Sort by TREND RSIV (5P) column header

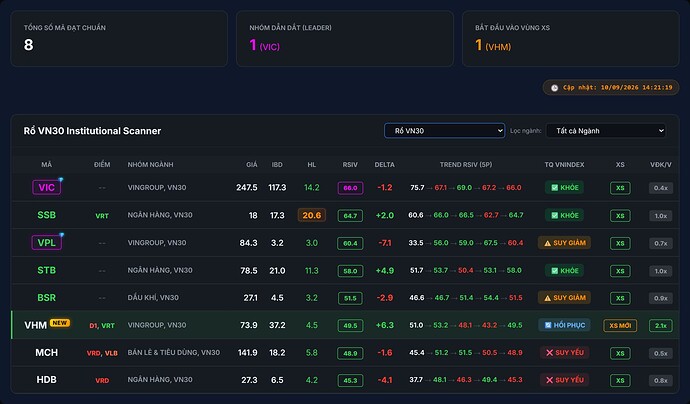(466, 165)
